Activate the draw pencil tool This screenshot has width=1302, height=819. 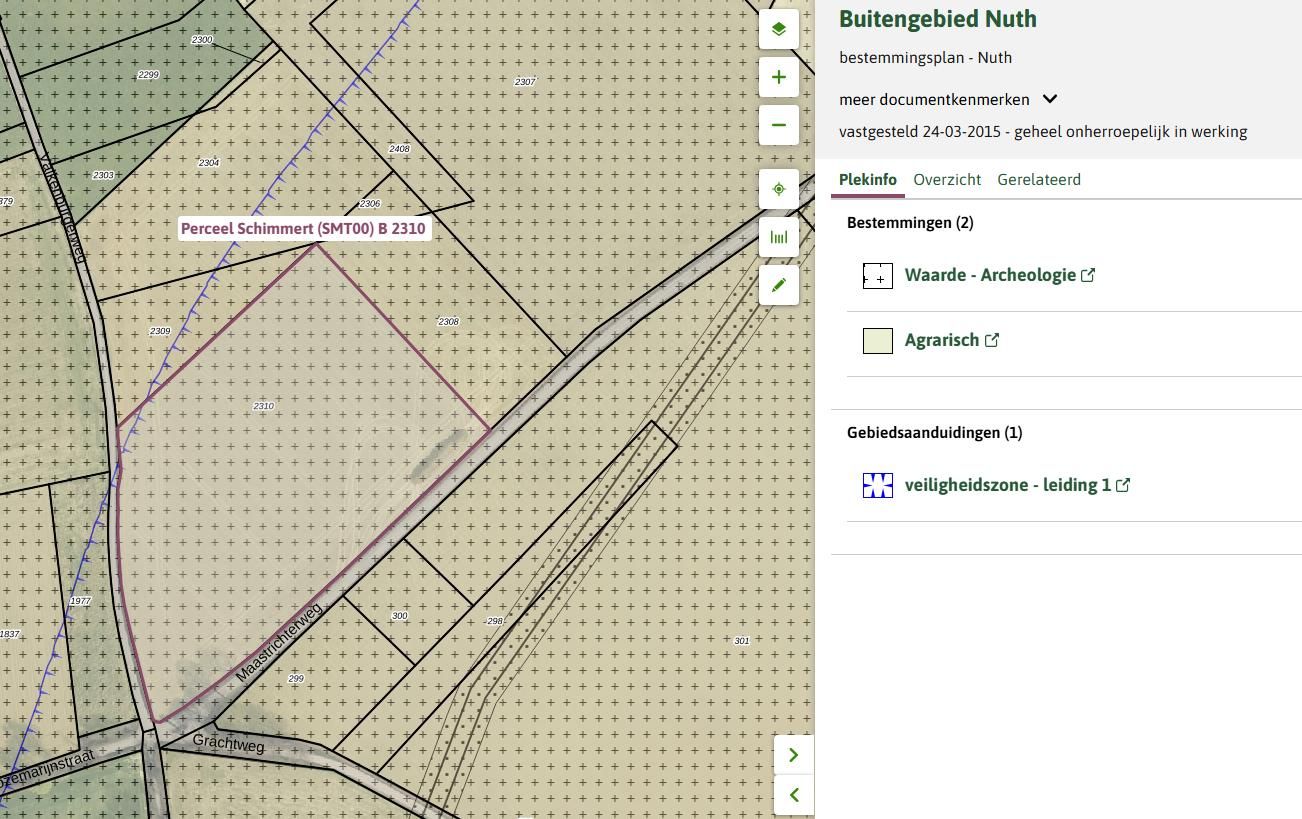point(778,285)
